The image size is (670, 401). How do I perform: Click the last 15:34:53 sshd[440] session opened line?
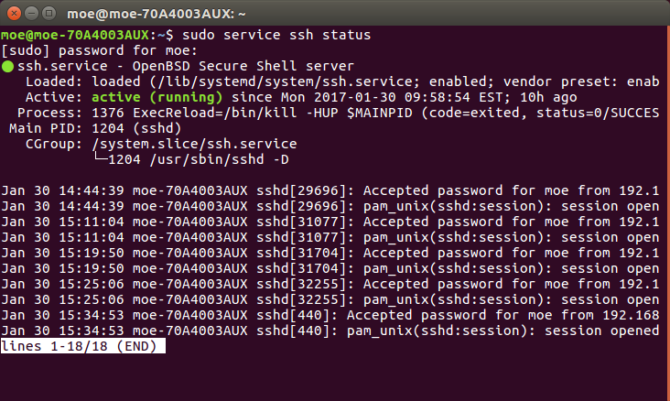pos(330,330)
